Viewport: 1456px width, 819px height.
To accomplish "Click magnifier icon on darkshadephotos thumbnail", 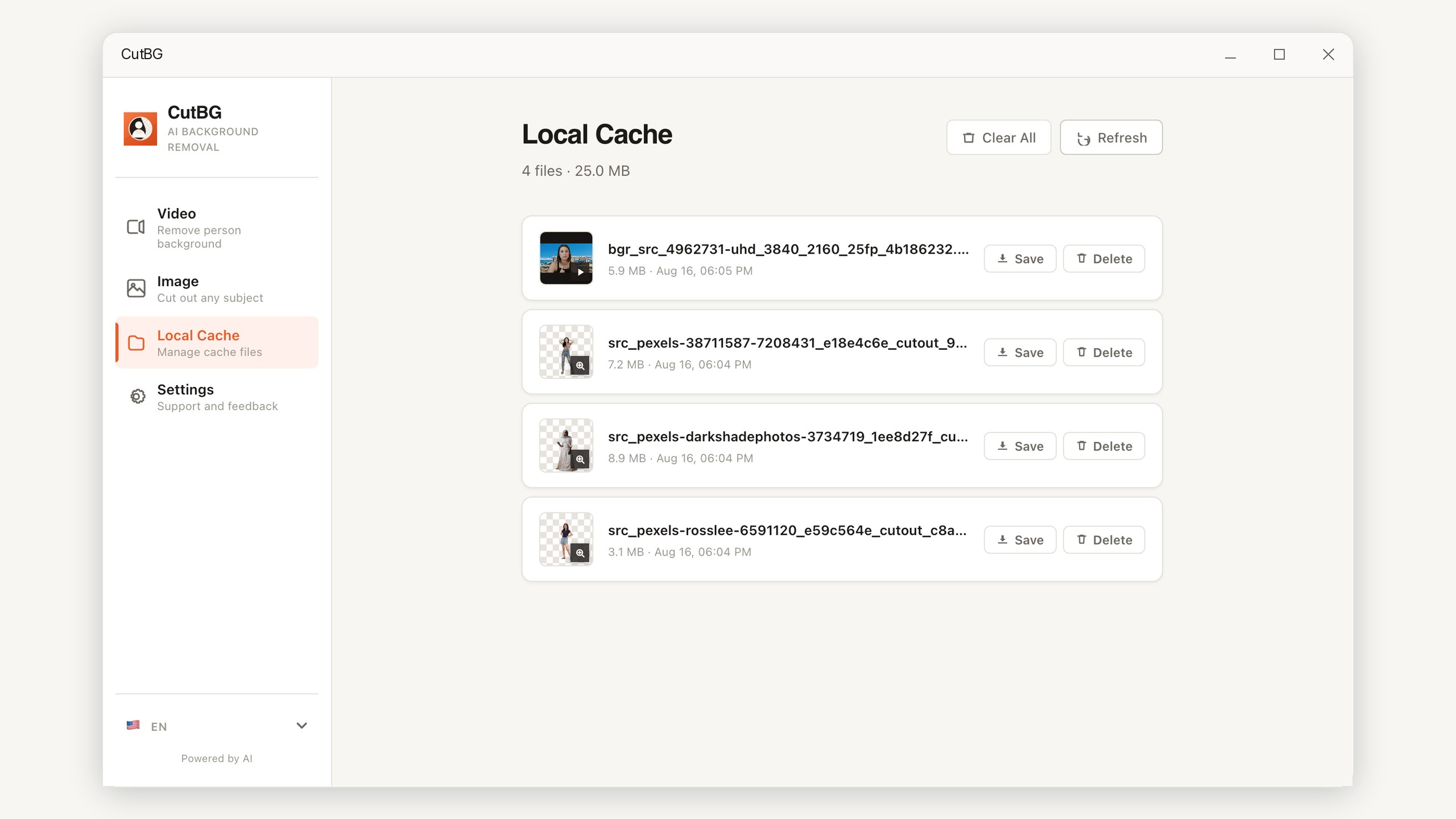I will [580, 460].
